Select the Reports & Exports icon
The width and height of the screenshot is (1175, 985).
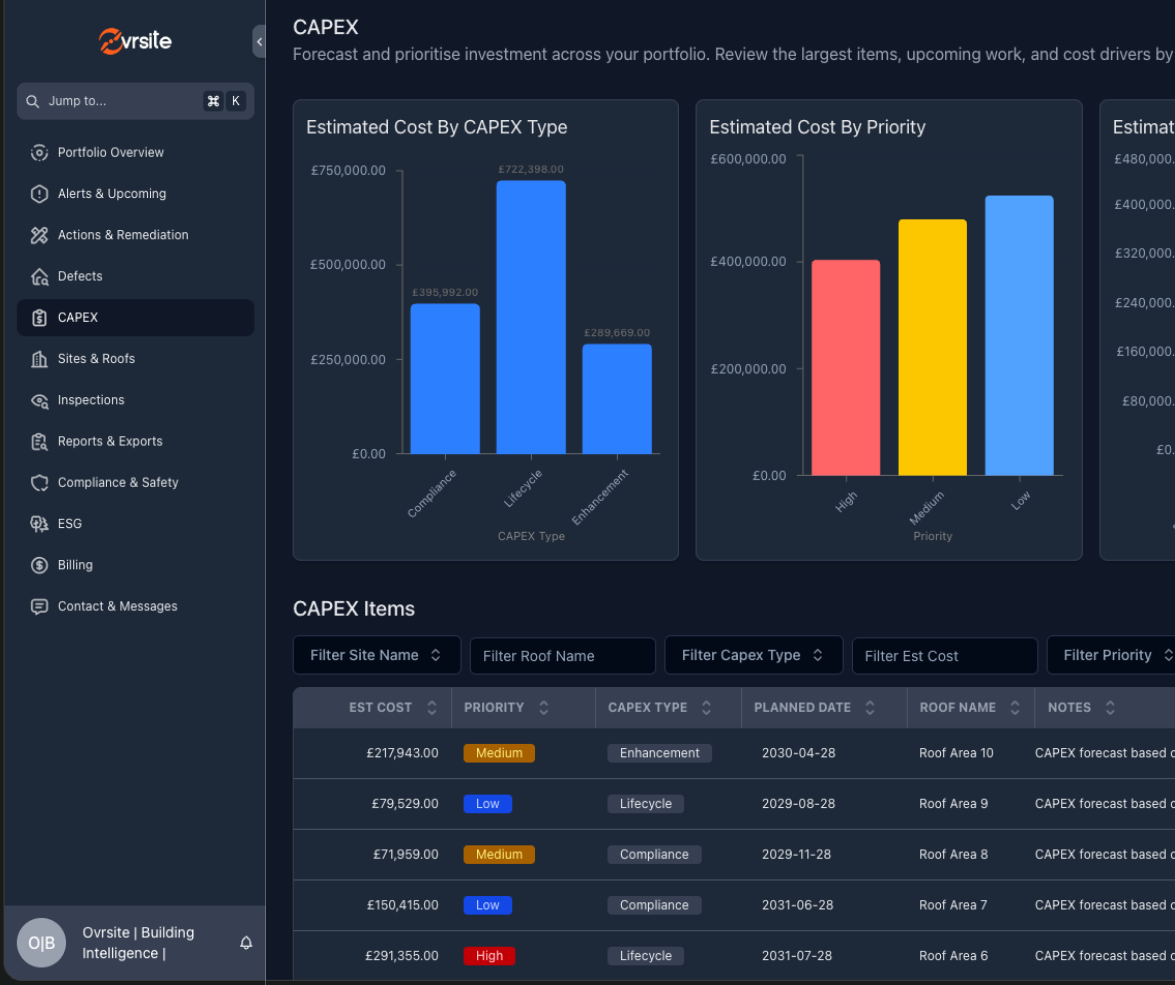(x=39, y=441)
